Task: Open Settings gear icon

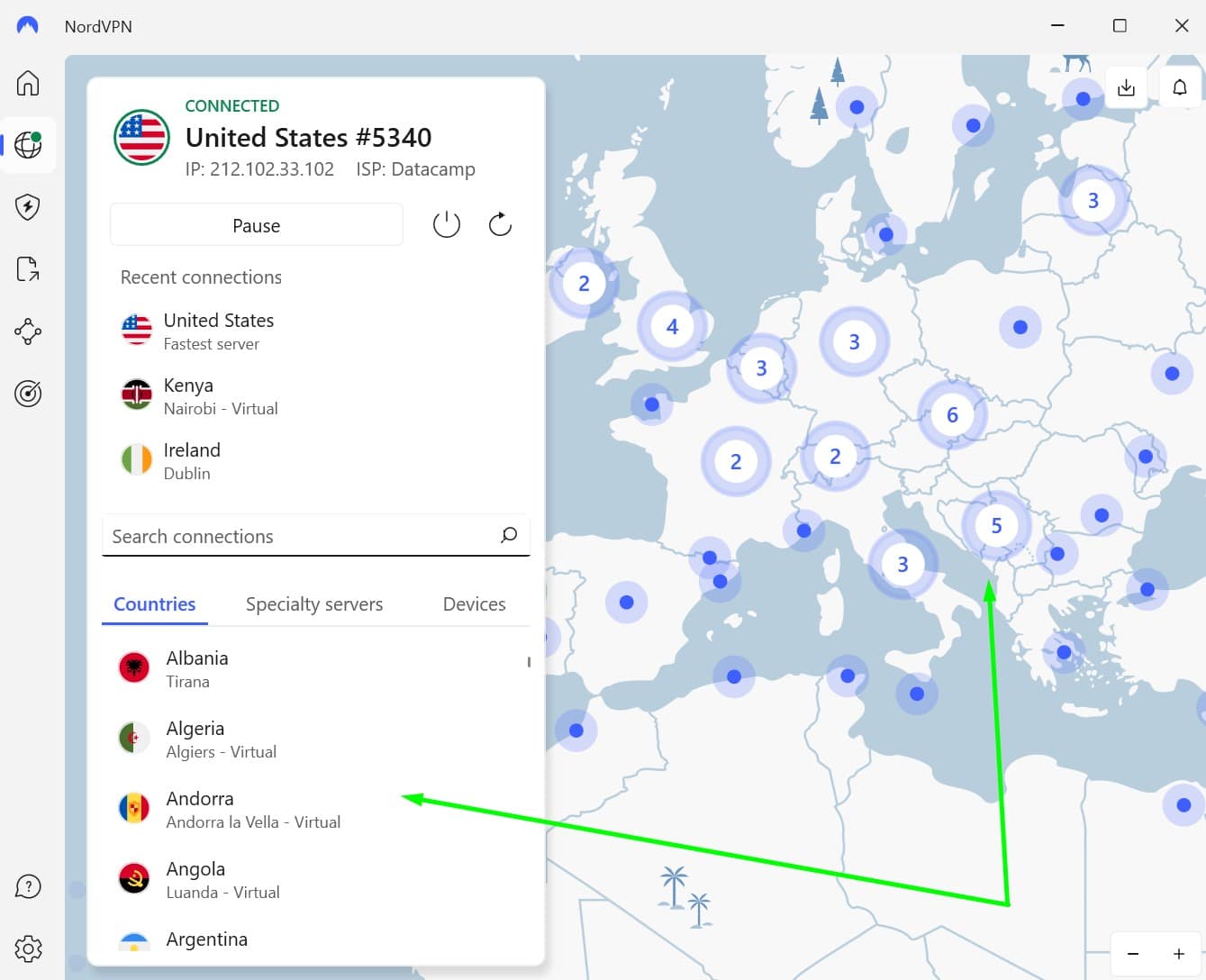Action: pyautogui.click(x=28, y=948)
